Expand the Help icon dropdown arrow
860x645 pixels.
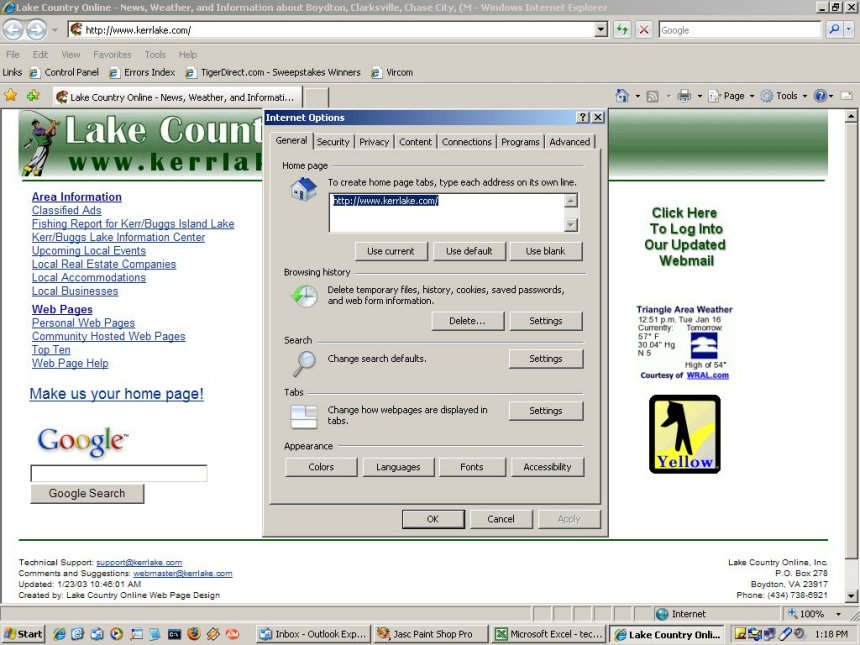click(x=831, y=97)
